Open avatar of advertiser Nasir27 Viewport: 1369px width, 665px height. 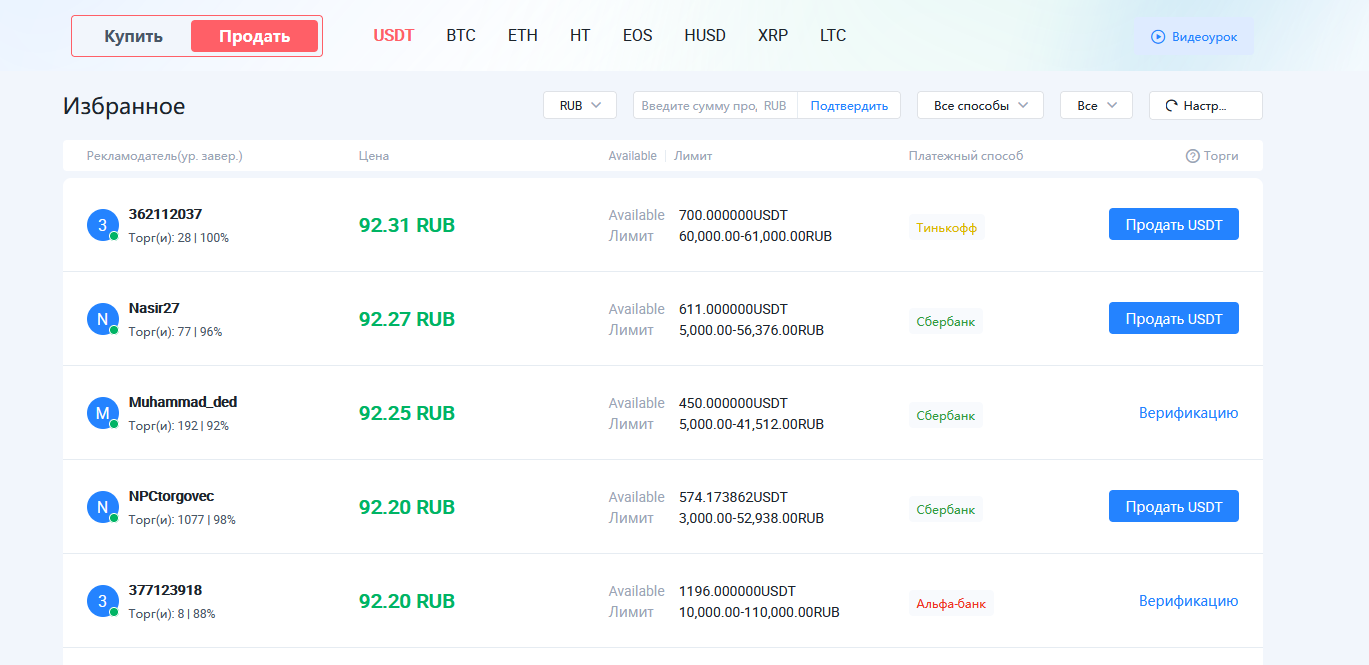pos(102,319)
